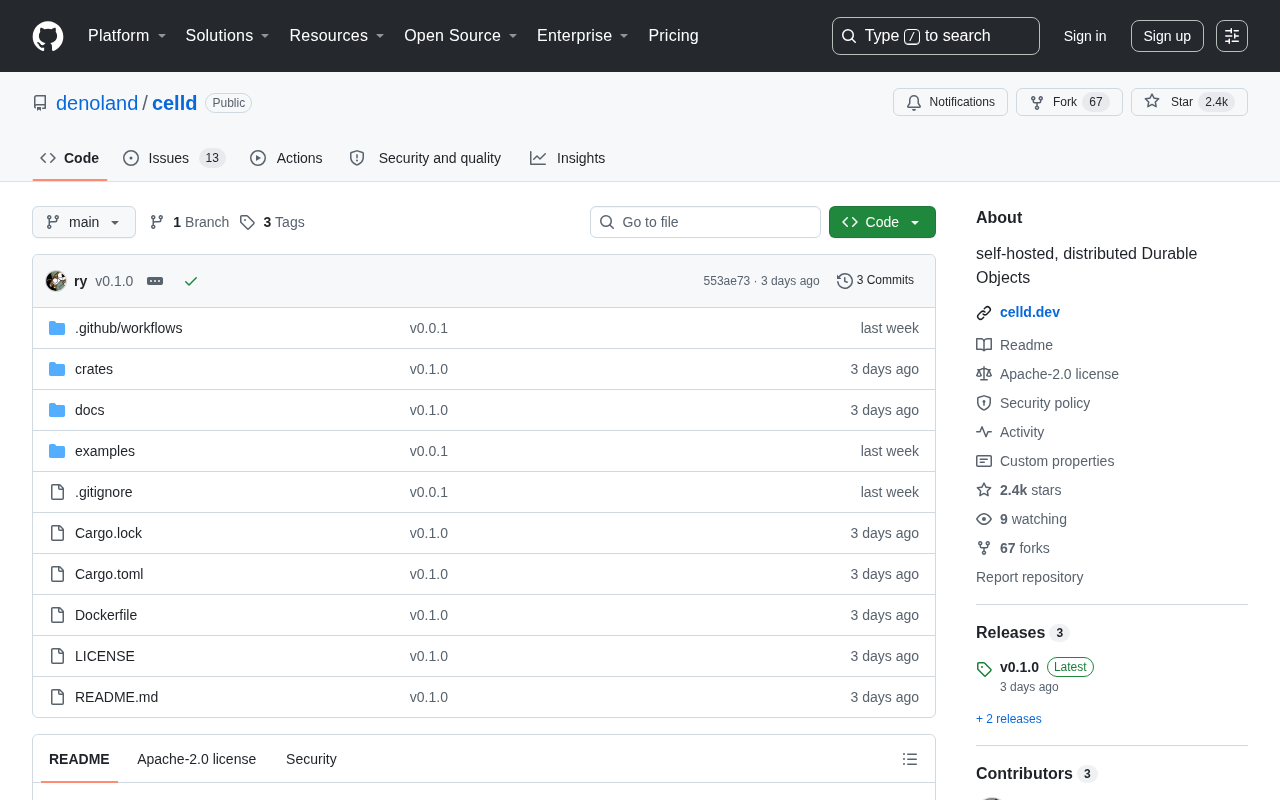View the green check status of latest commit

pyautogui.click(x=191, y=281)
